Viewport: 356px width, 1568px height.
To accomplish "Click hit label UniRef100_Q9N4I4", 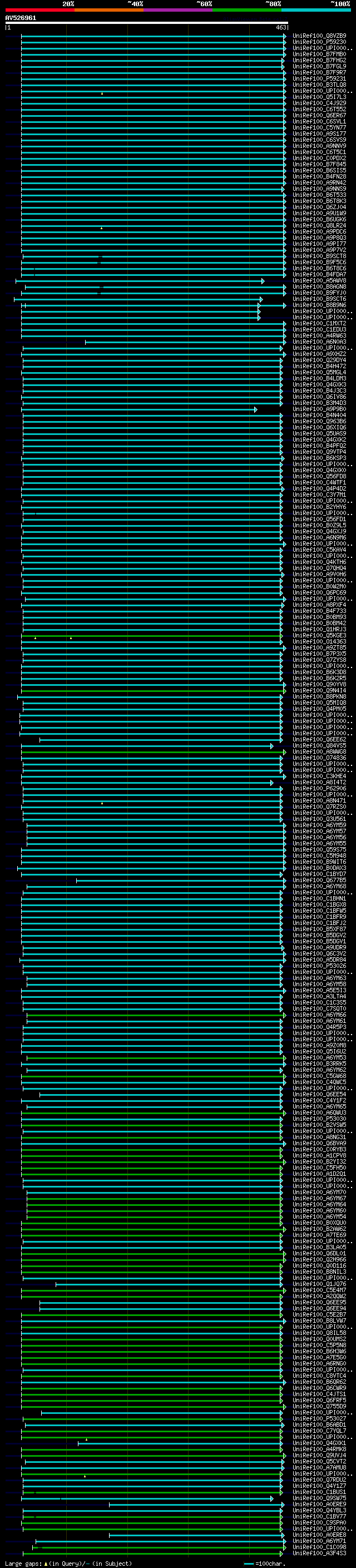I will pyautogui.click(x=319, y=690).
